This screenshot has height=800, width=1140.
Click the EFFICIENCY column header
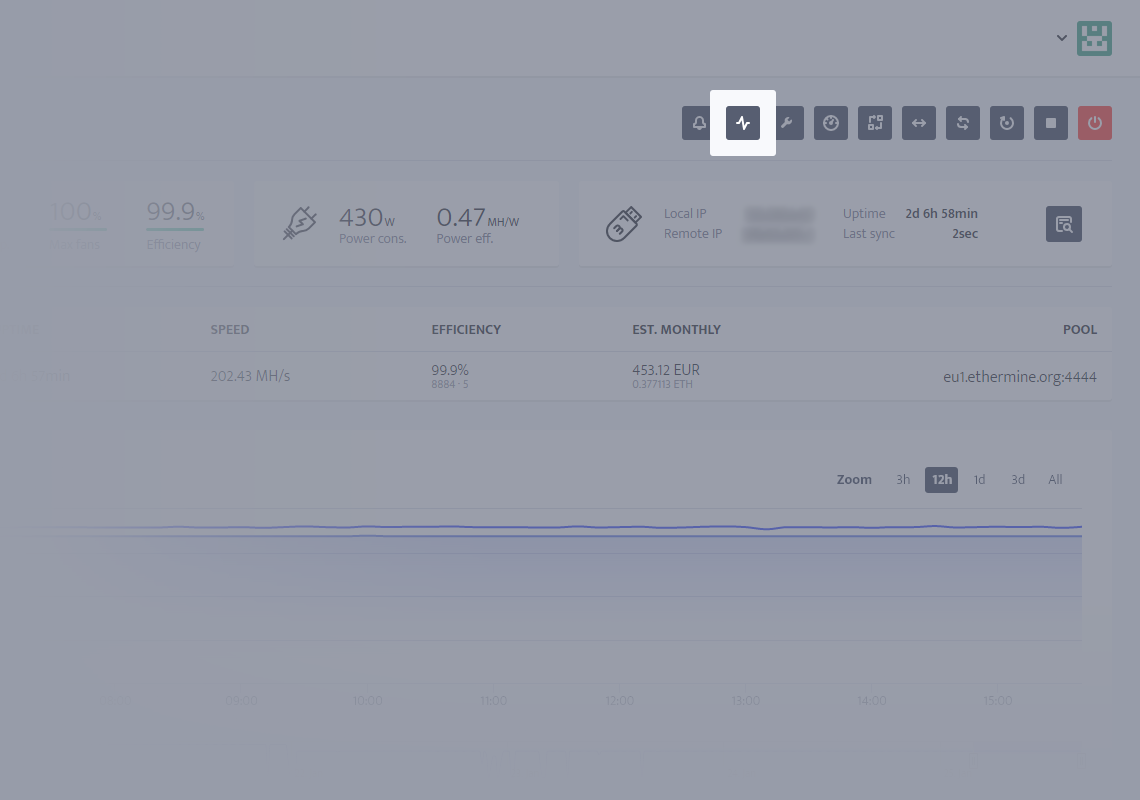pos(466,329)
